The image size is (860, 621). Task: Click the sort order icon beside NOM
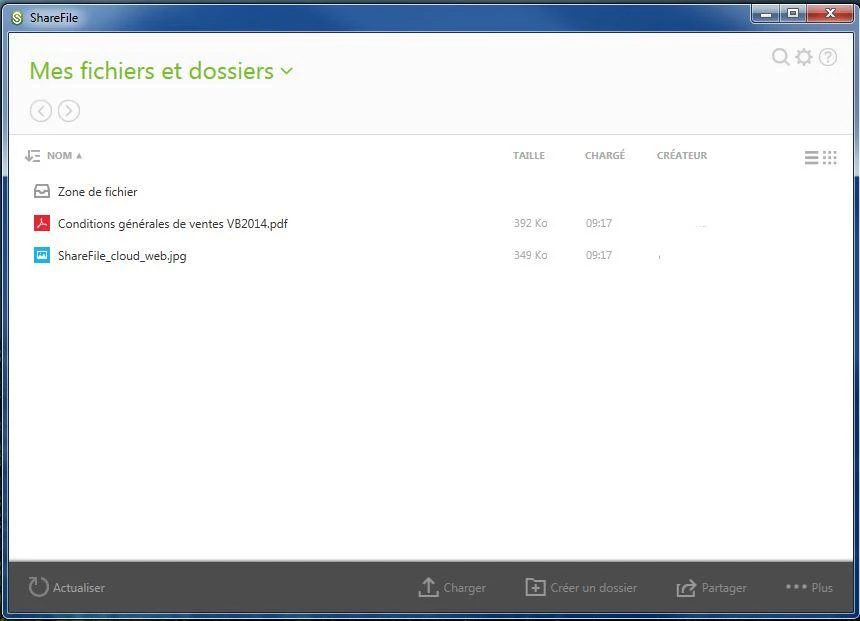click(x=33, y=156)
